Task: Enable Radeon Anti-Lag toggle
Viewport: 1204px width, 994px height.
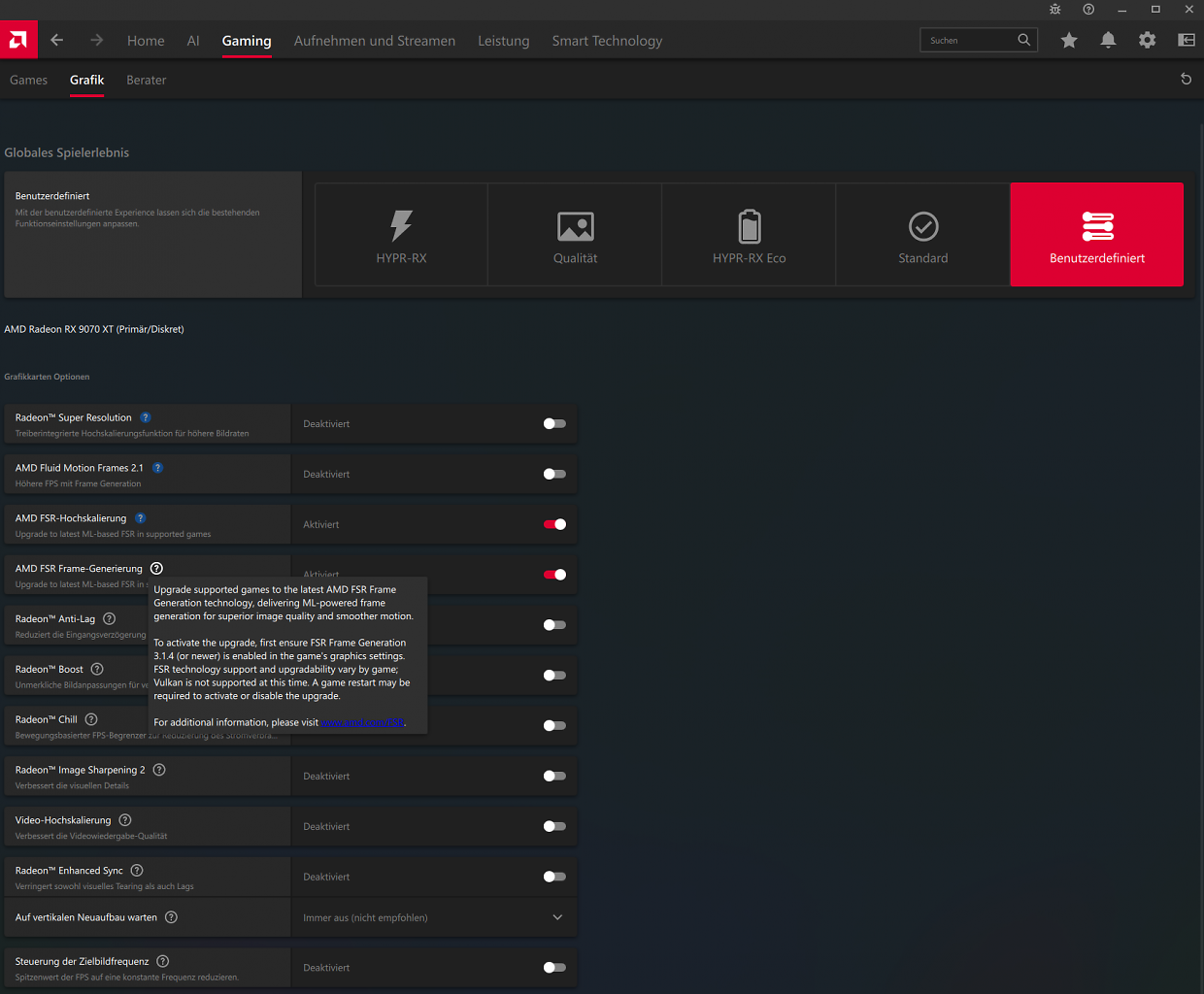Action: pos(554,625)
